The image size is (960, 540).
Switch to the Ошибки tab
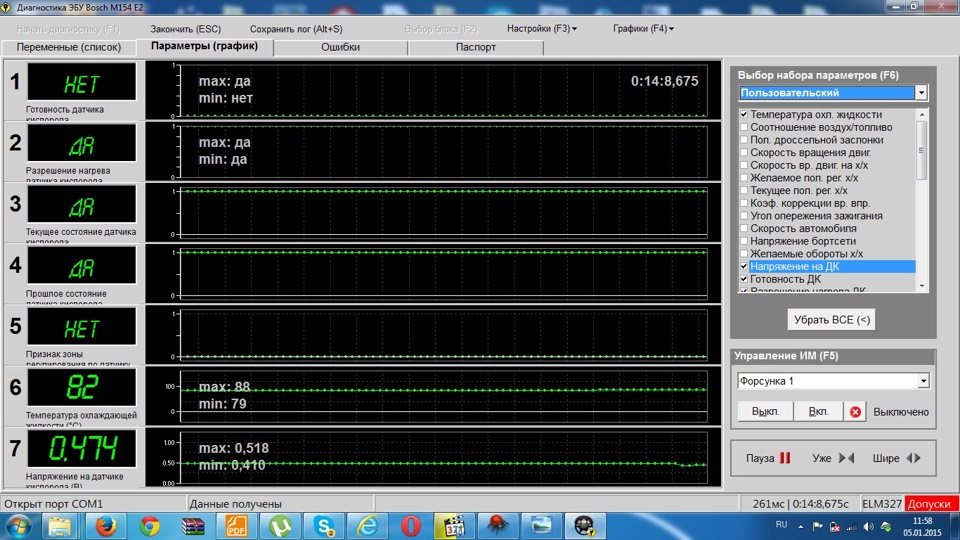[340, 47]
